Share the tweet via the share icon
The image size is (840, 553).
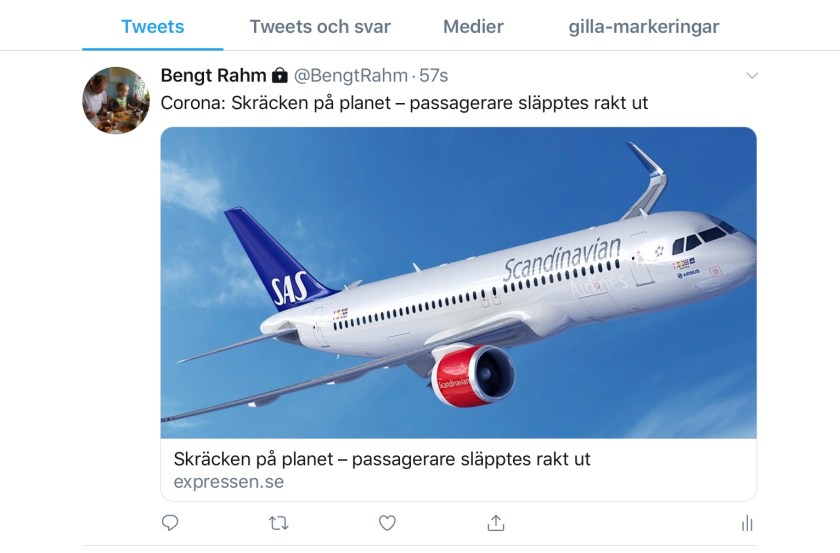495,522
